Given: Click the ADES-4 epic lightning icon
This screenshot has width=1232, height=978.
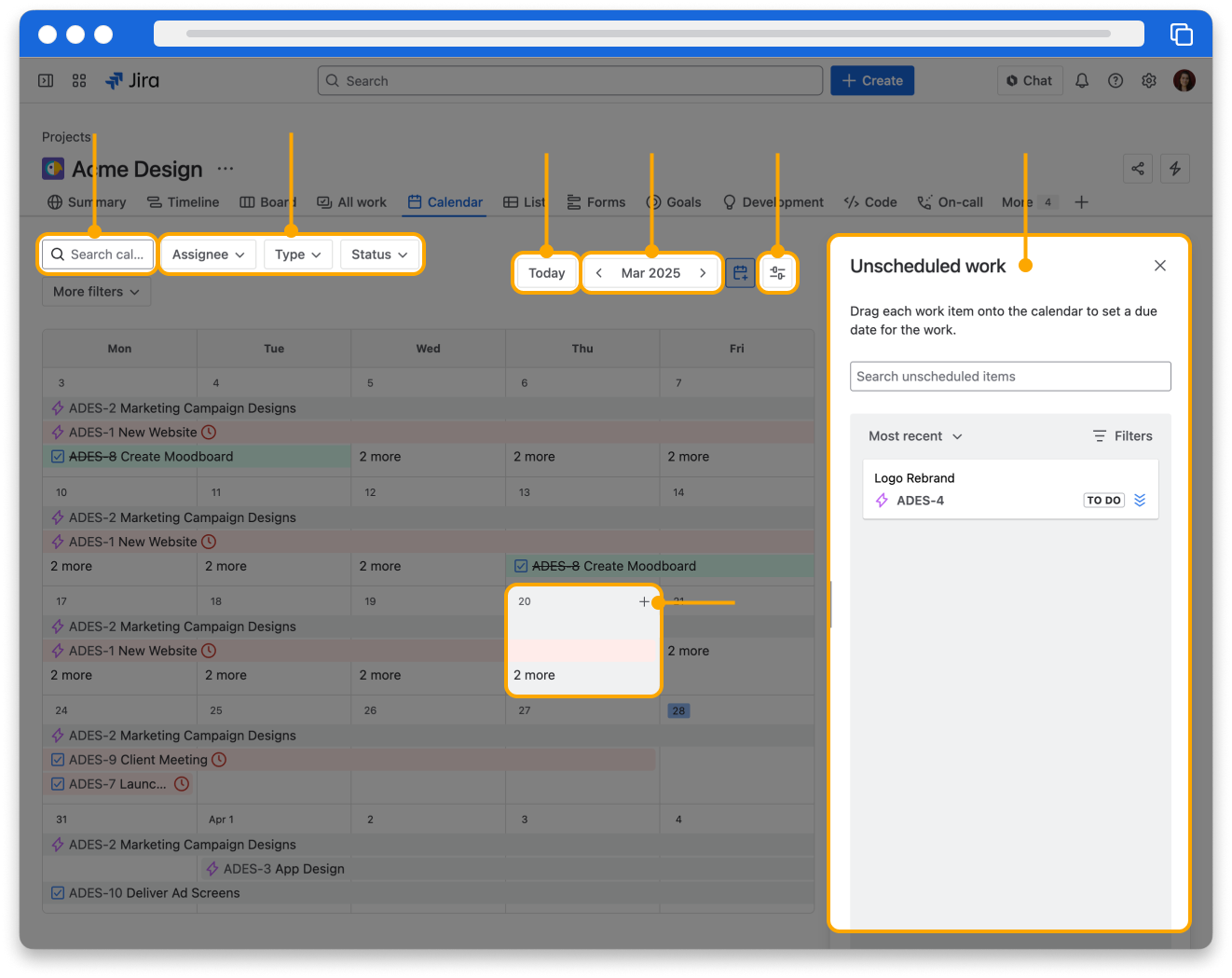Looking at the screenshot, I should (x=882, y=501).
